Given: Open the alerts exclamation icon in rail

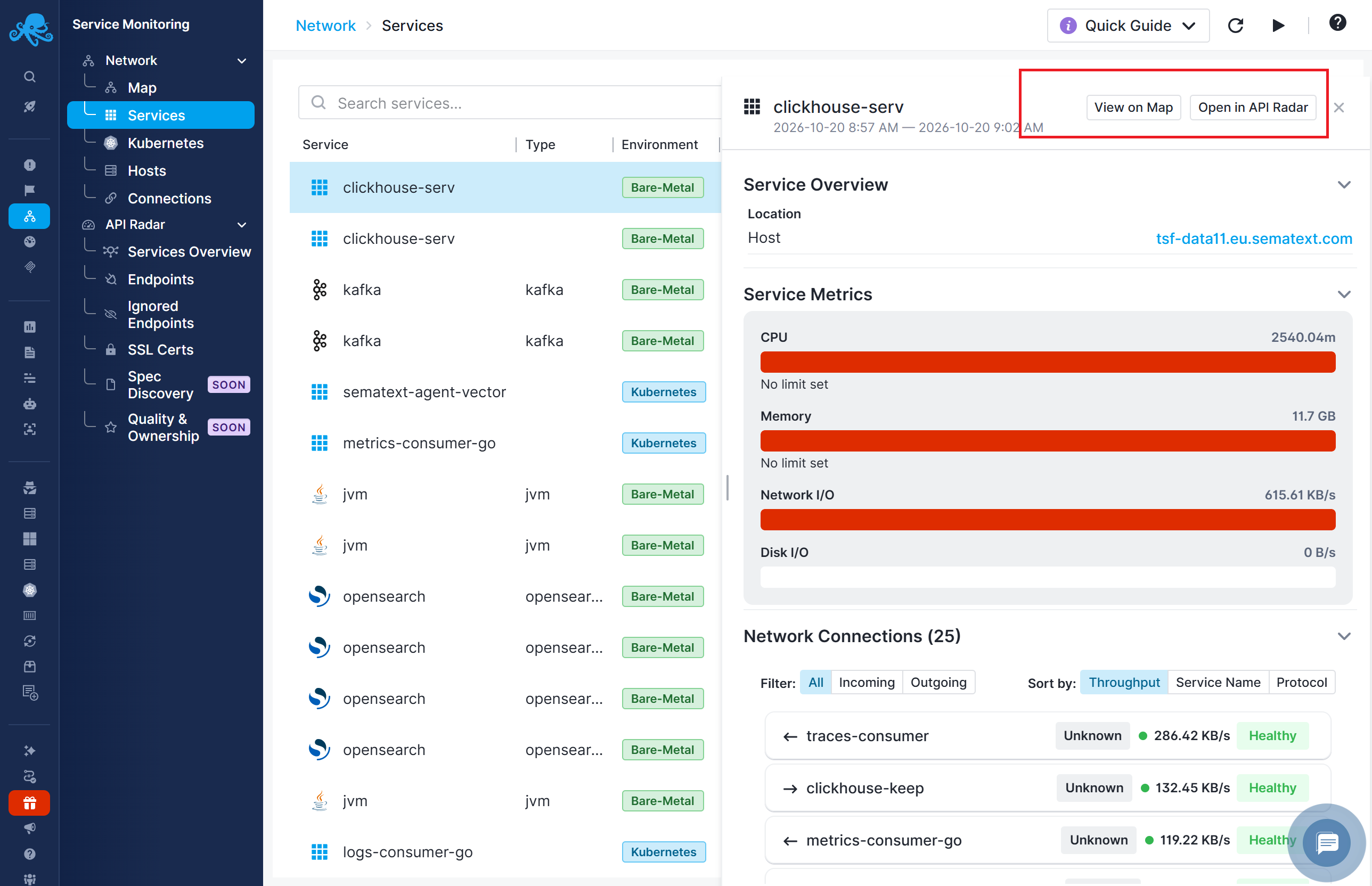Looking at the screenshot, I should 29,165.
